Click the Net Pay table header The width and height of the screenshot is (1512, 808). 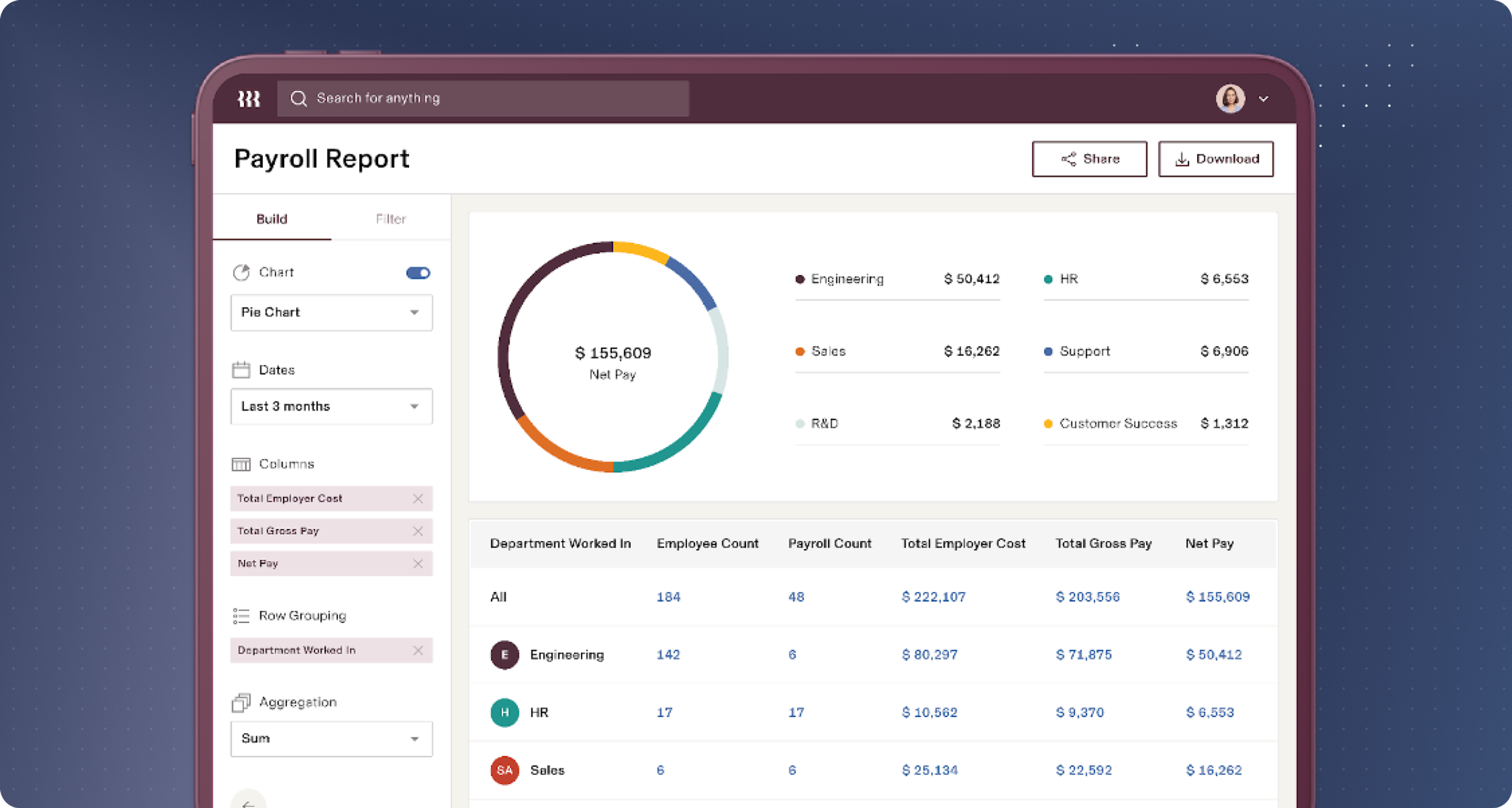tap(1209, 543)
